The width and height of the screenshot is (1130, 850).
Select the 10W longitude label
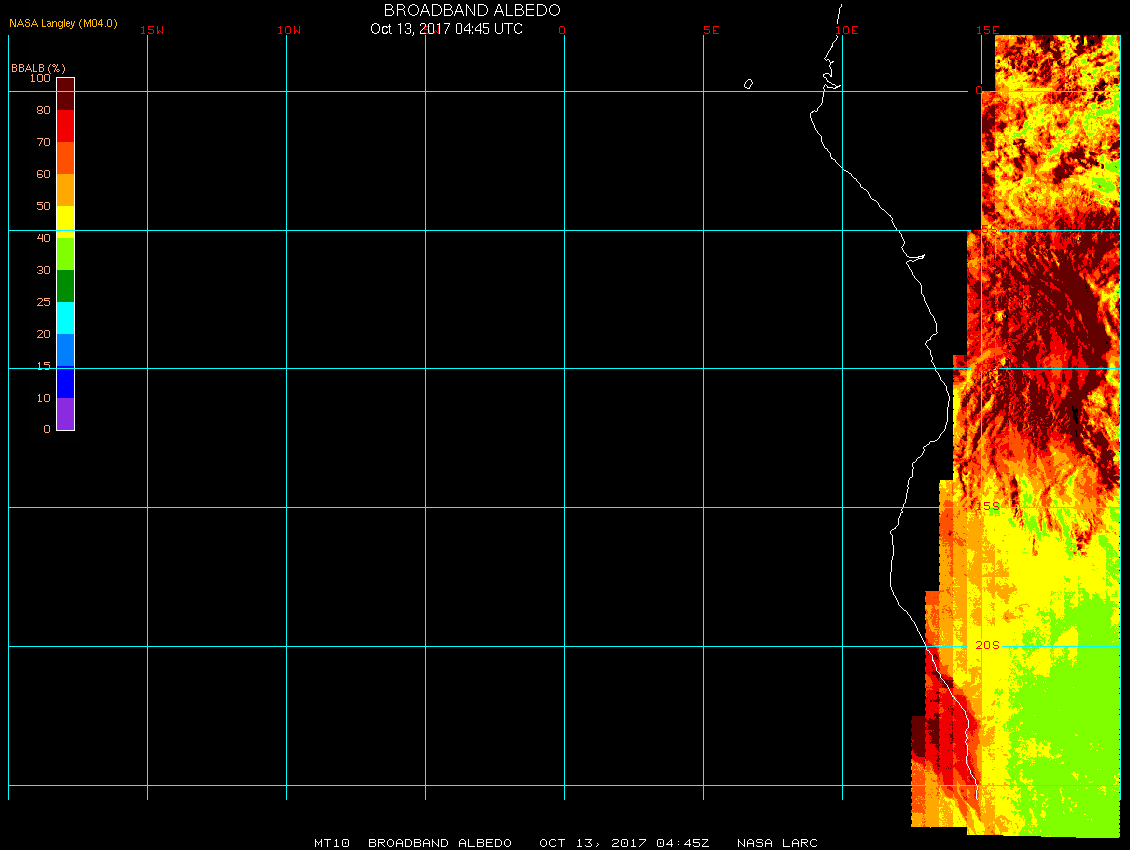coord(289,30)
